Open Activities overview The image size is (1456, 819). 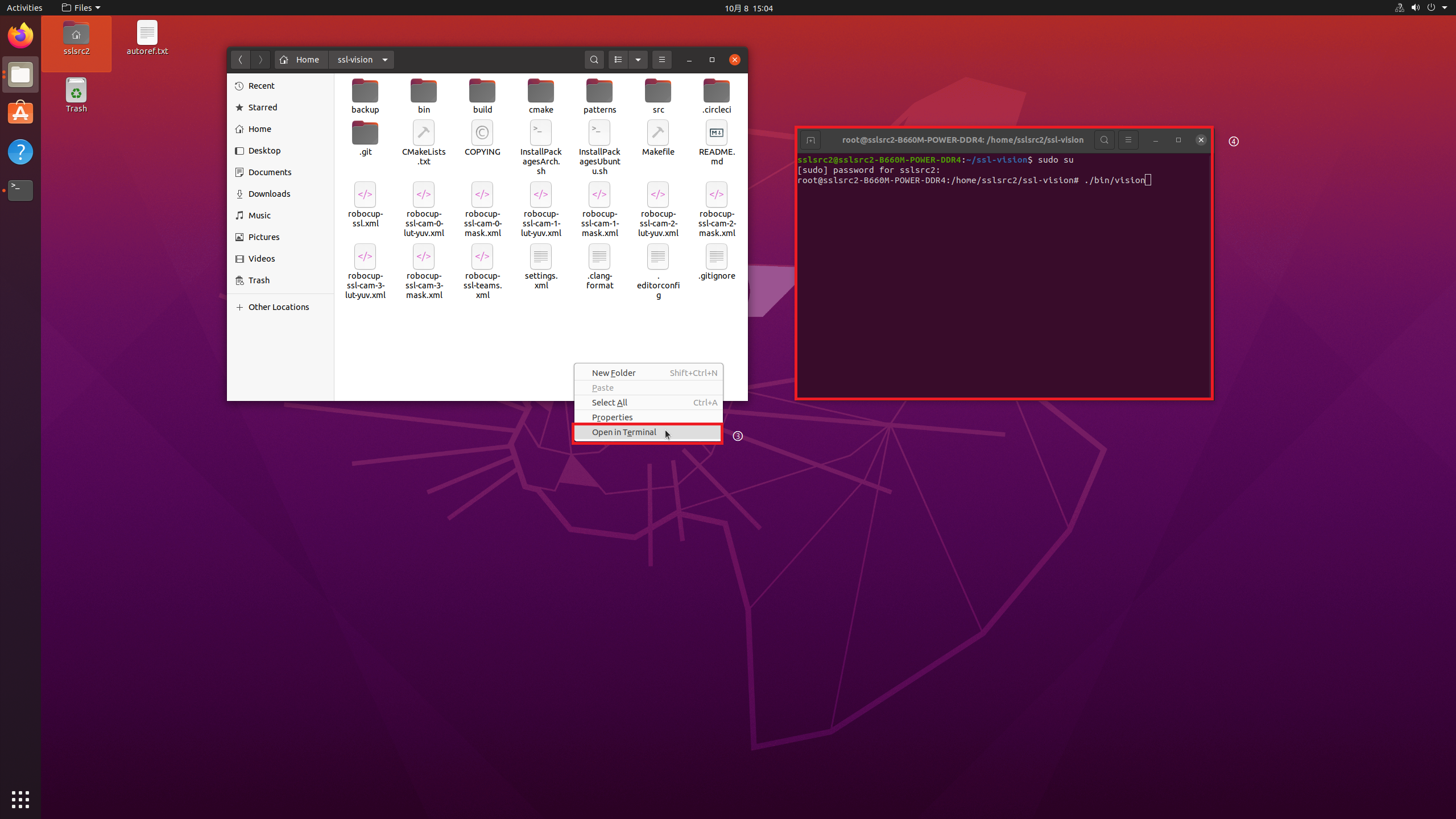point(24,8)
